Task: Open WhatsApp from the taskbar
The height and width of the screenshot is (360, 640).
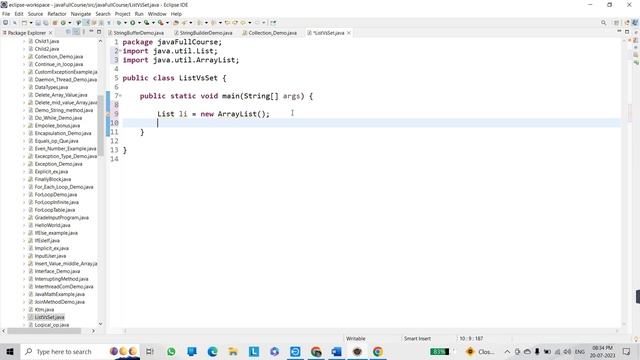Action: coord(171,351)
